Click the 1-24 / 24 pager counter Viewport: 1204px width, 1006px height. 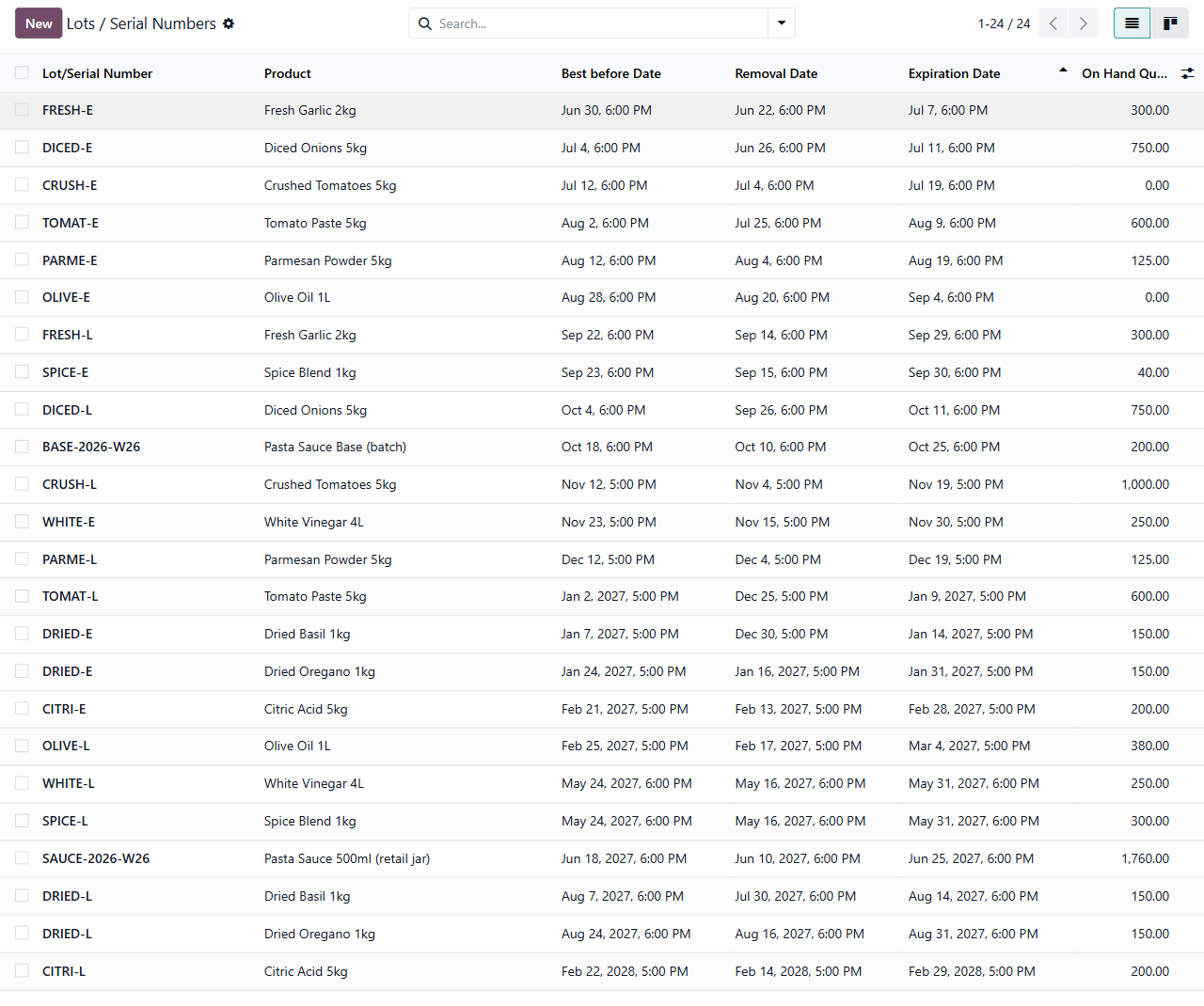click(x=1004, y=24)
